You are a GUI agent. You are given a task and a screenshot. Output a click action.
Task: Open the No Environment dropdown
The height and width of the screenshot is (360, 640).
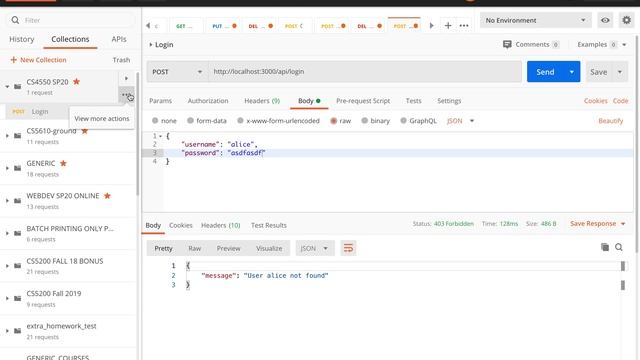(x=536, y=20)
